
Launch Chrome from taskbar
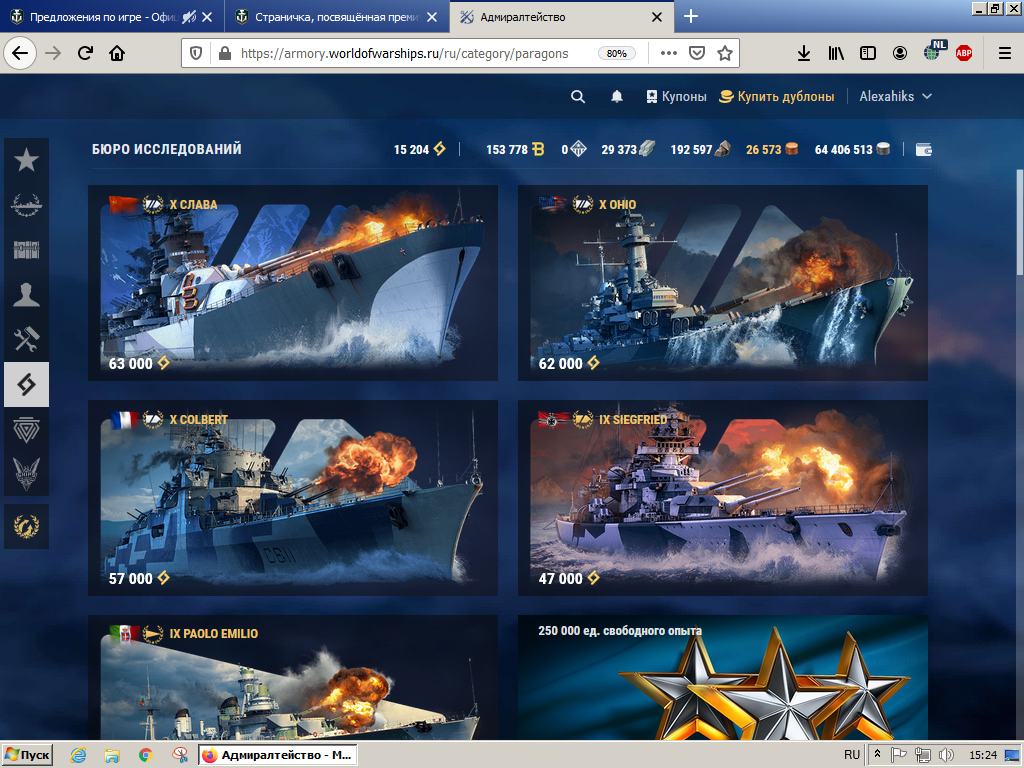tap(146, 755)
